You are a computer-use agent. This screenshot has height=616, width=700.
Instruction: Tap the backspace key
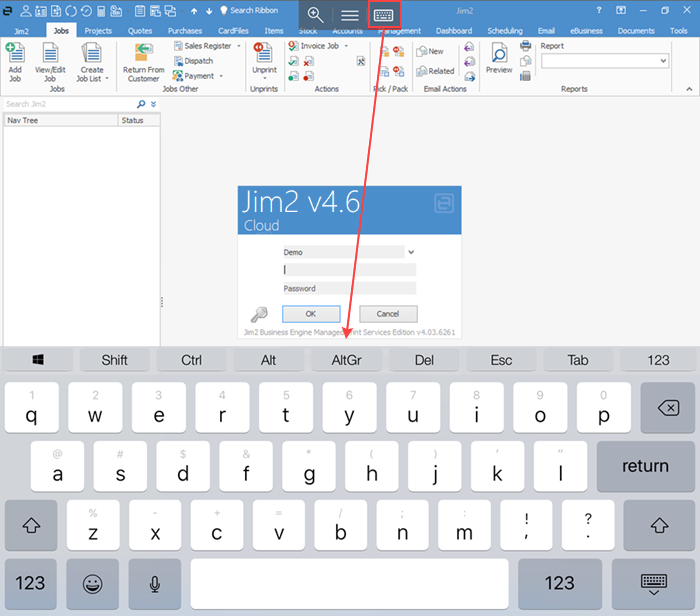tap(667, 408)
